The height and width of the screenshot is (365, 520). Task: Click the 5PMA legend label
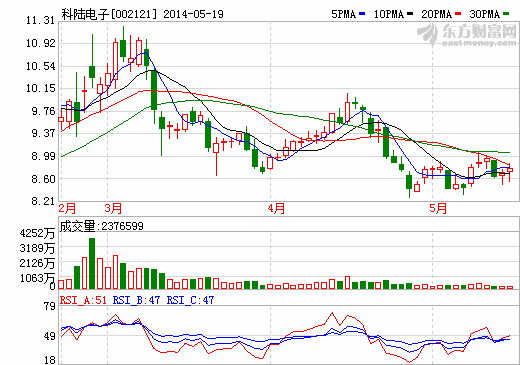tap(343, 14)
